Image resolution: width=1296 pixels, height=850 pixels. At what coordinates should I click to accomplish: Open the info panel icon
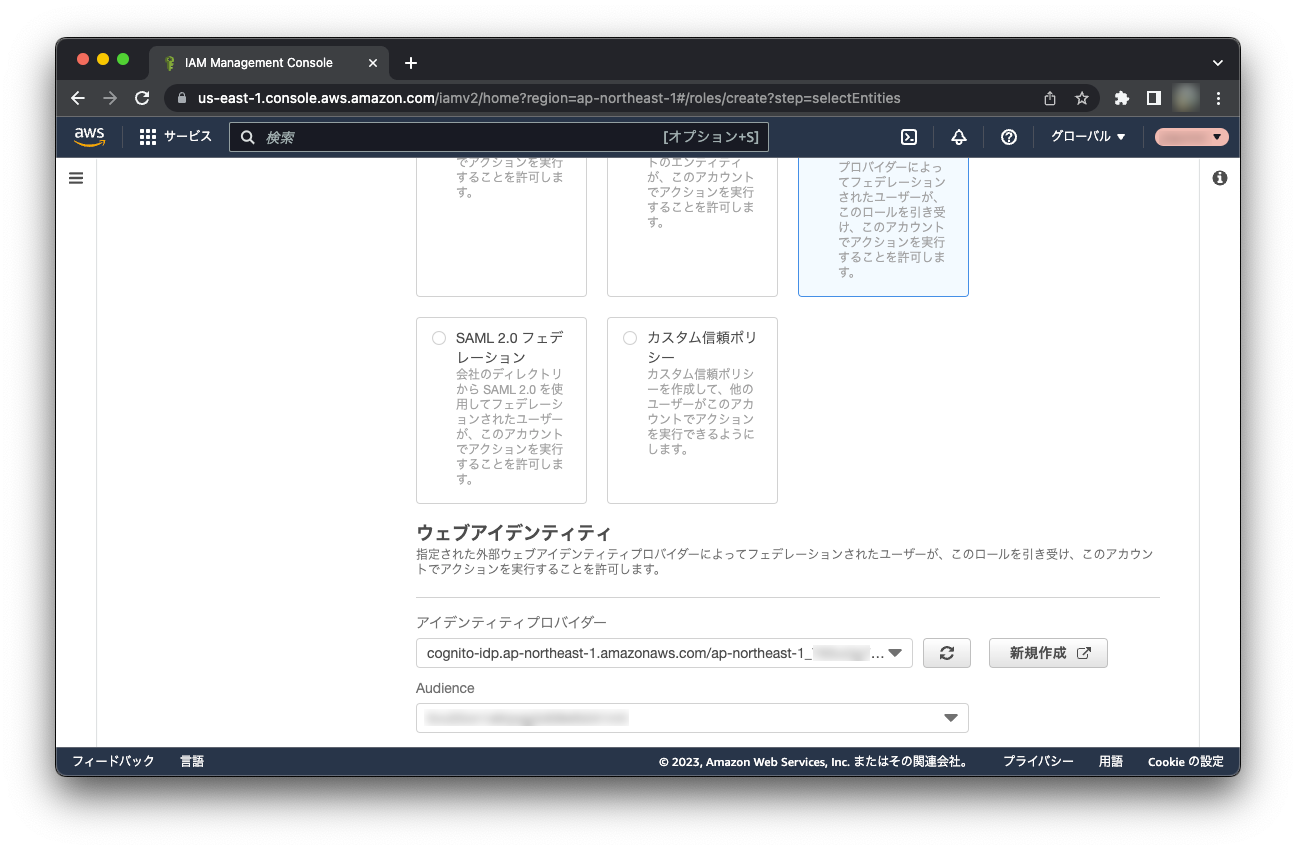(1219, 178)
